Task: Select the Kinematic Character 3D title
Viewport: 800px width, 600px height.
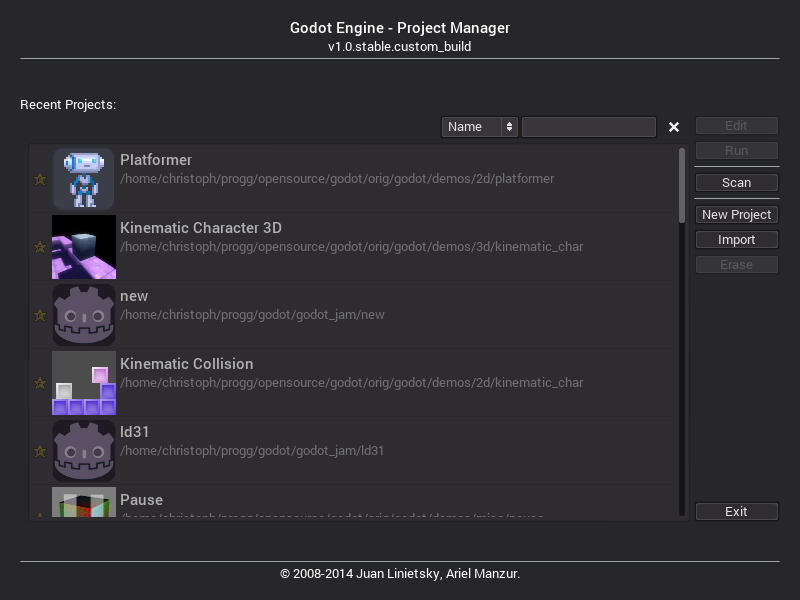Action: [x=201, y=228]
